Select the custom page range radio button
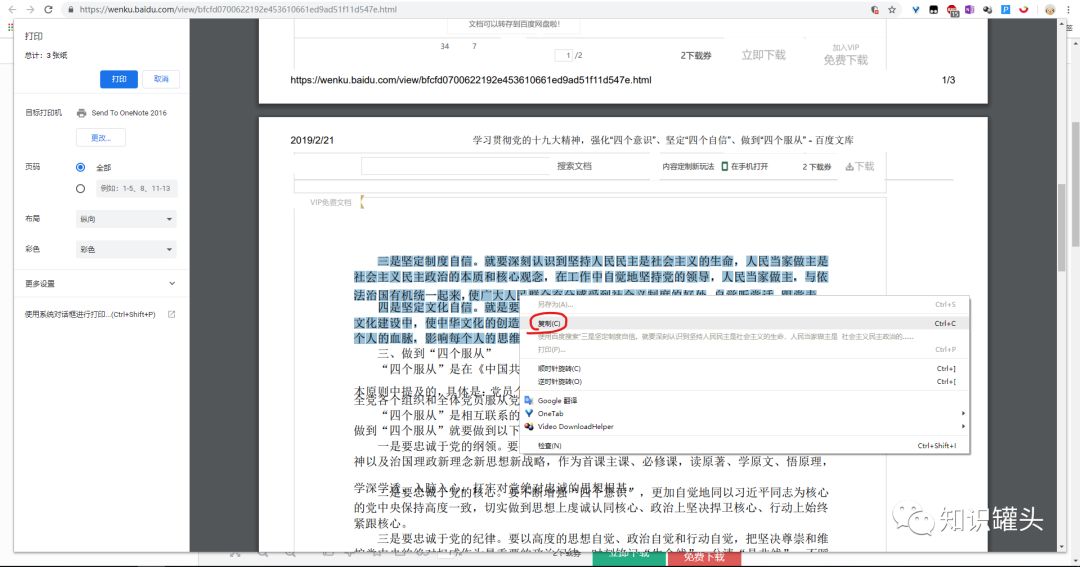Viewport: 1080px width, 567px height. click(x=81, y=188)
